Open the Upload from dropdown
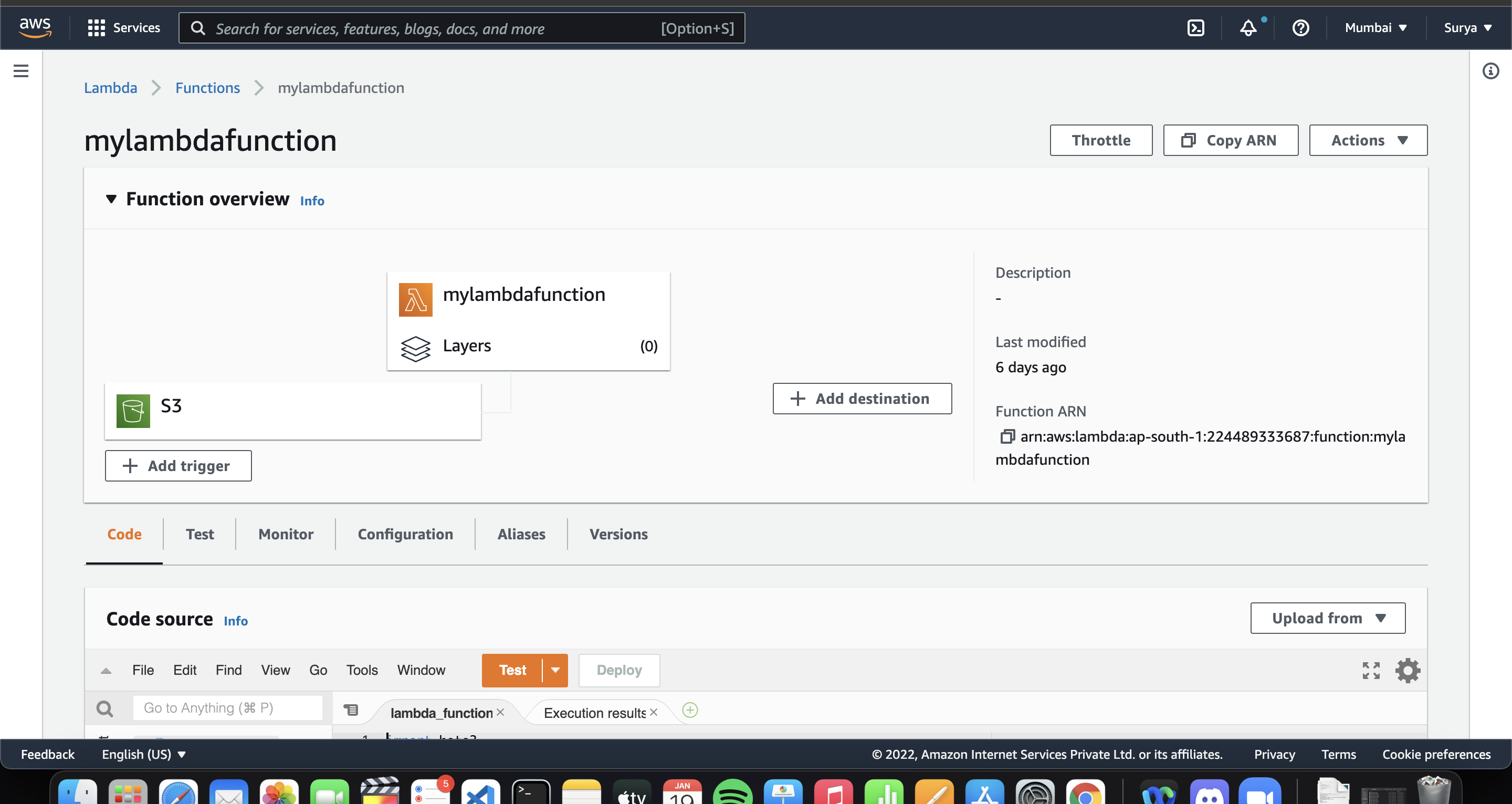 pos(1328,618)
